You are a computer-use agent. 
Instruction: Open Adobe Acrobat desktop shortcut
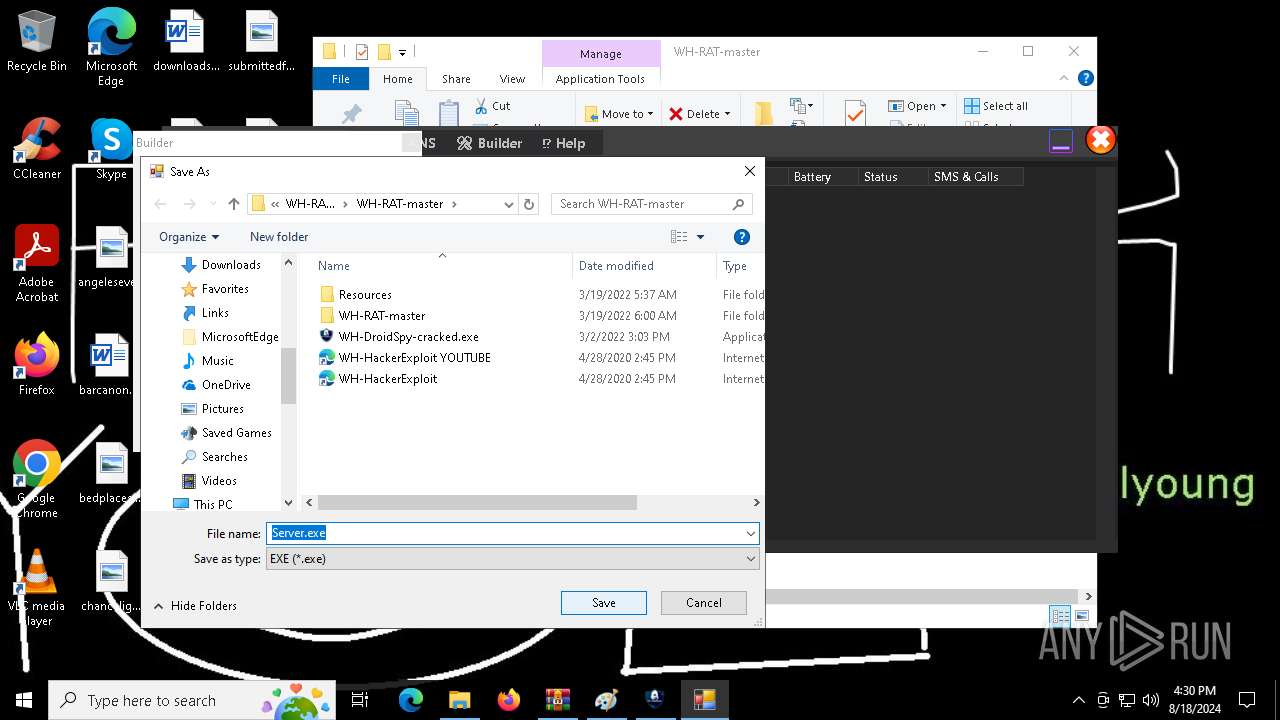tap(36, 264)
